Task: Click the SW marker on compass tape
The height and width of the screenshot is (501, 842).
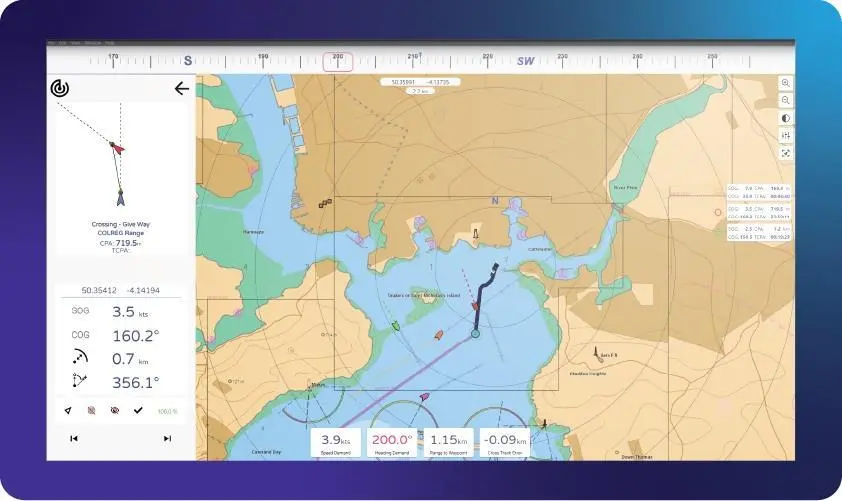Action: (526, 61)
